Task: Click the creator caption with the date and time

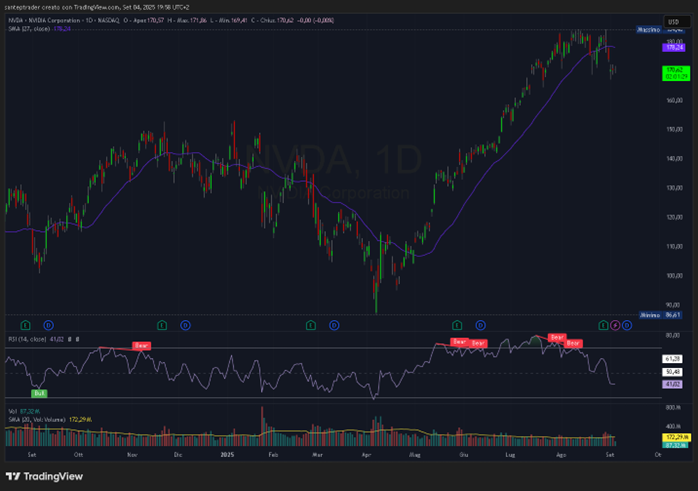Action: 97,7
